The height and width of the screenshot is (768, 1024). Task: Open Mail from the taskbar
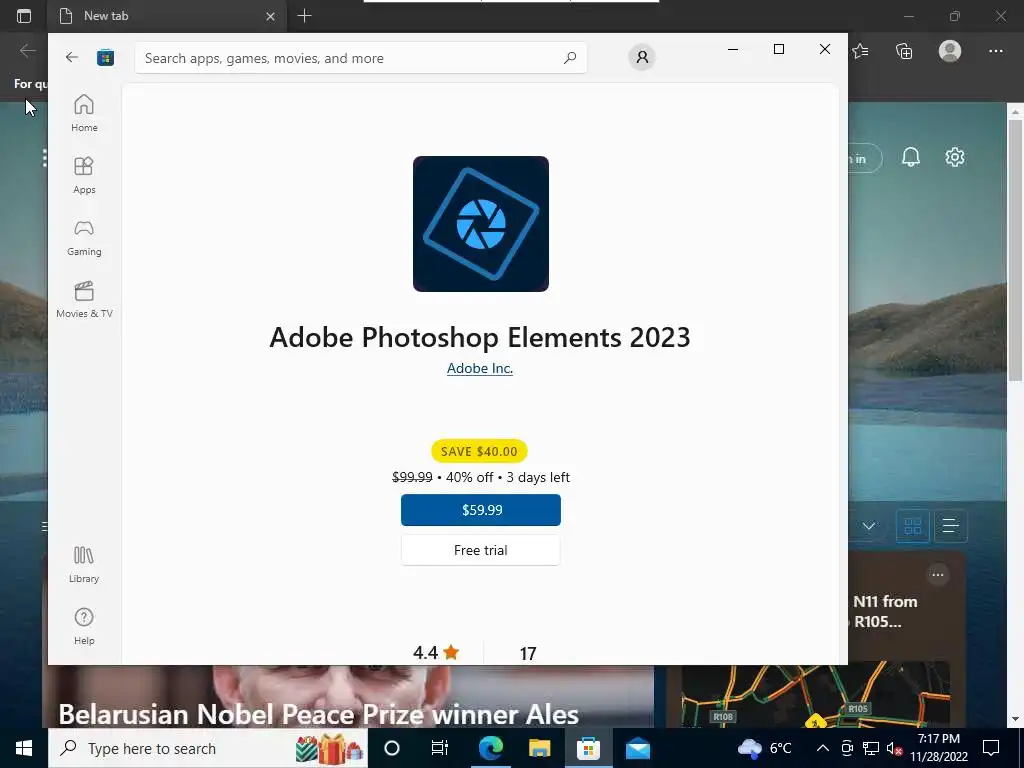pyautogui.click(x=637, y=748)
